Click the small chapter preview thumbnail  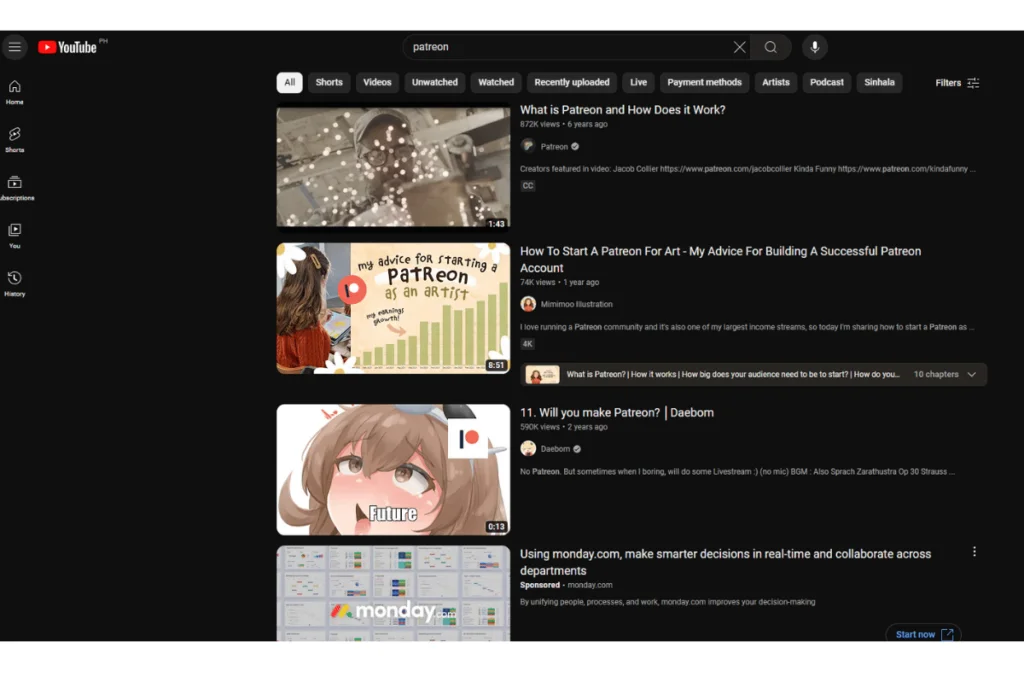pyautogui.click(x=542, y=375)
